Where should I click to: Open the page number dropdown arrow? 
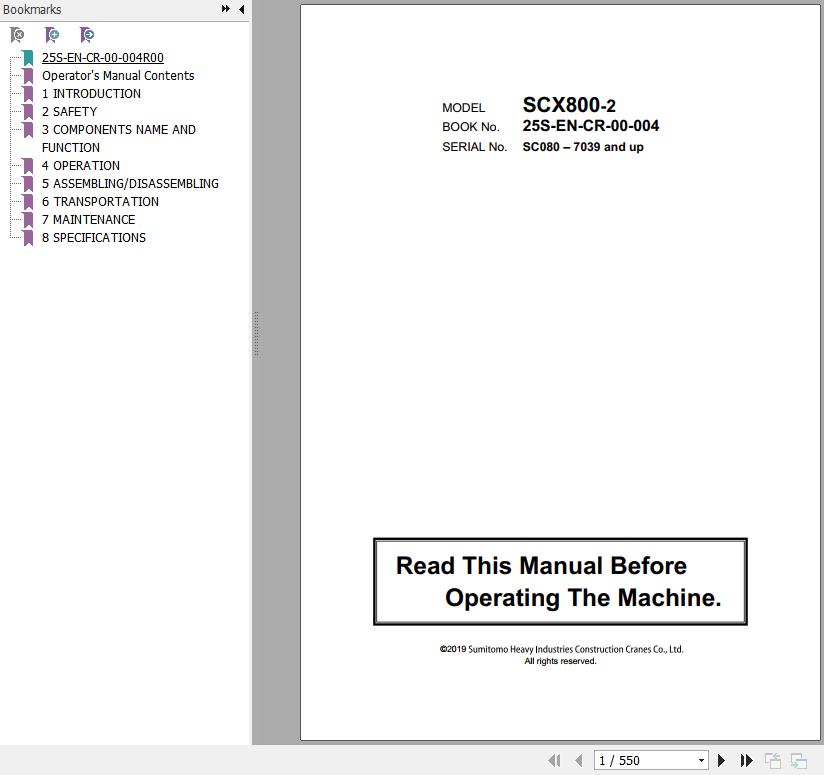[701, 760]
